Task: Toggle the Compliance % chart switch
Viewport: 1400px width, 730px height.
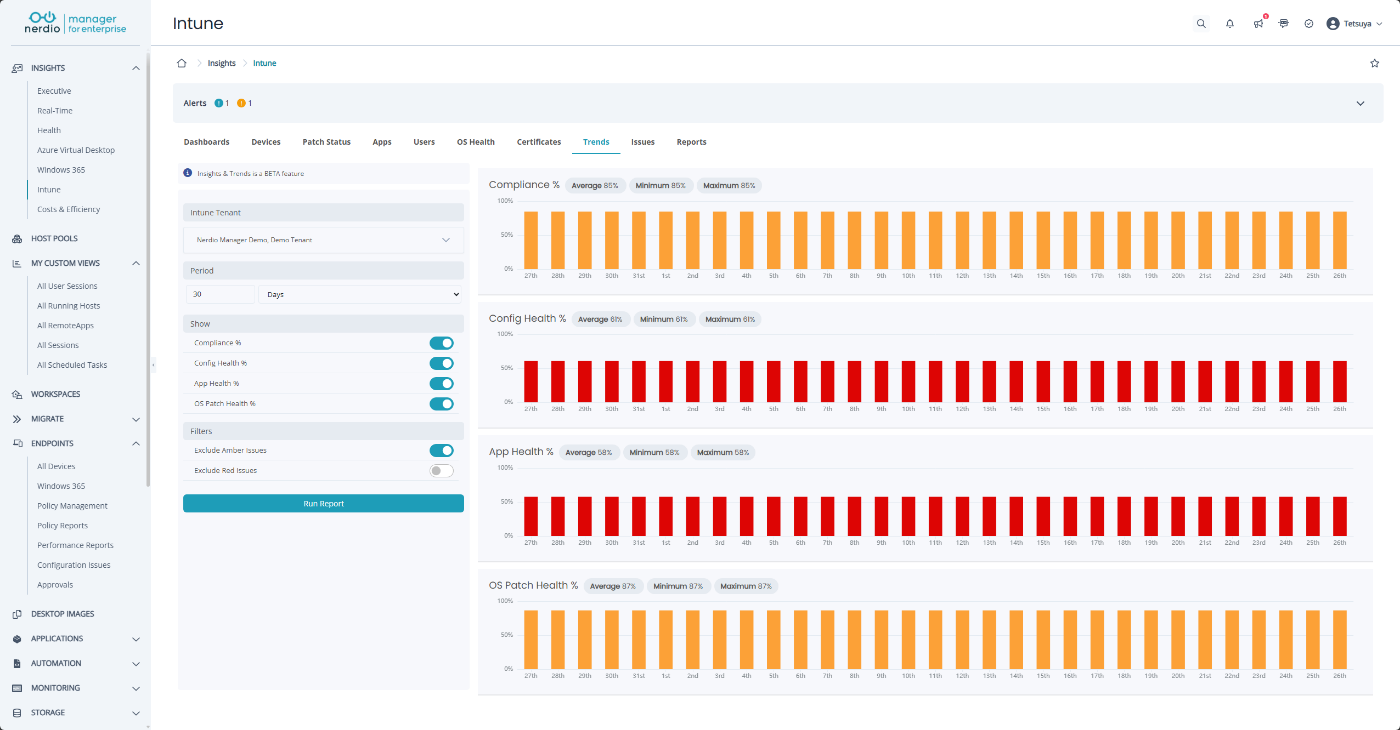Action: (441, 343)
